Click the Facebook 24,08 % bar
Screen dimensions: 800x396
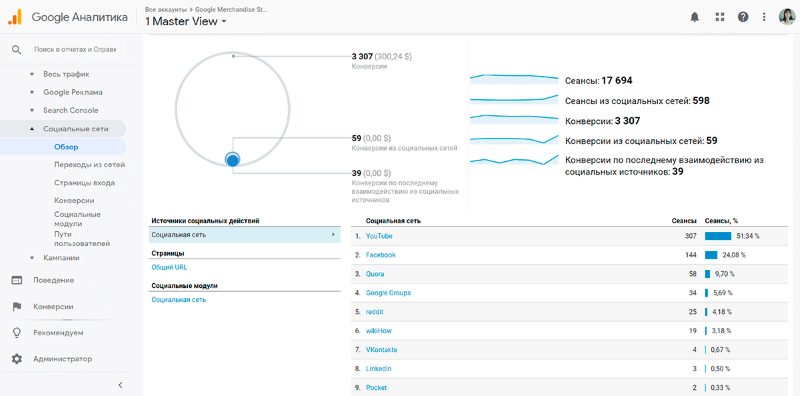click(x=711, y=255)
